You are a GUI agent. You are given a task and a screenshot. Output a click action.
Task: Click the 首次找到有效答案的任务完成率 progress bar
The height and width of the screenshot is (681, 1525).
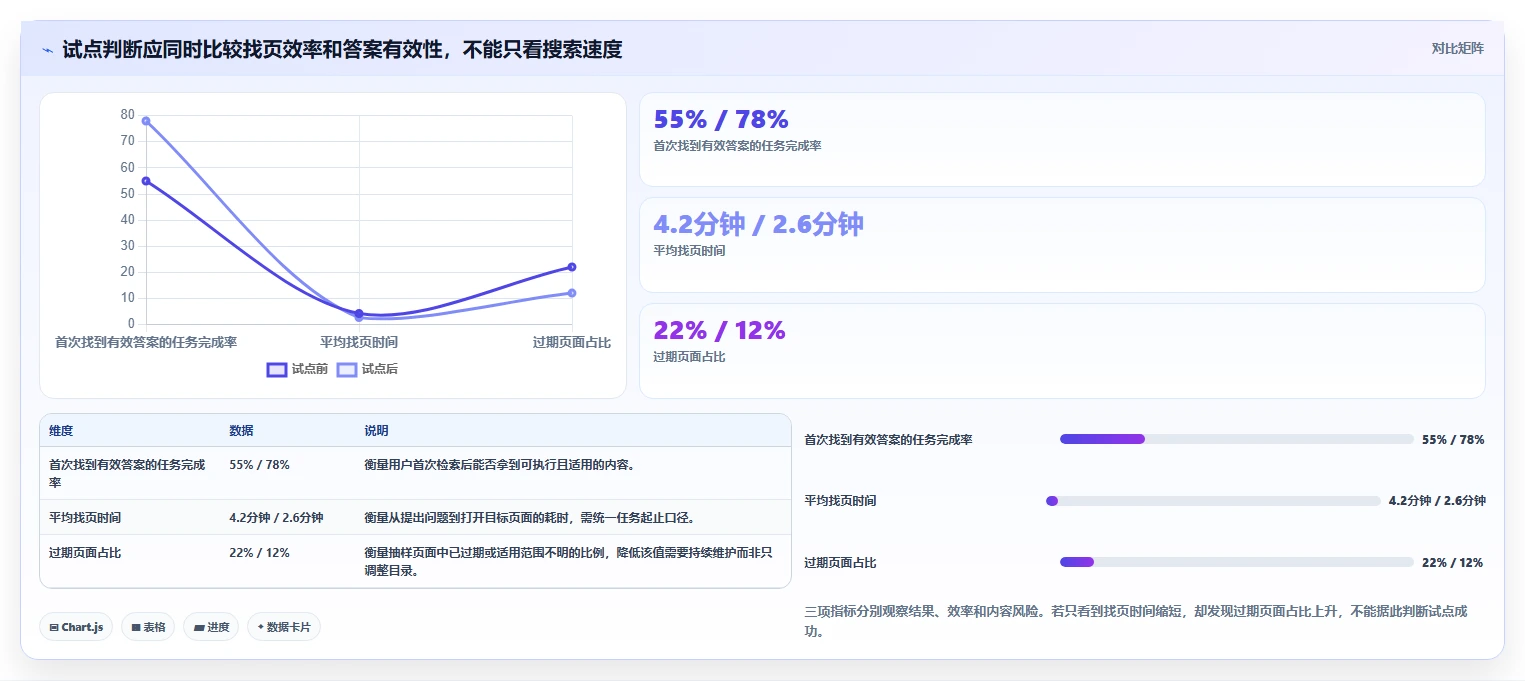tap(1236, 439)
